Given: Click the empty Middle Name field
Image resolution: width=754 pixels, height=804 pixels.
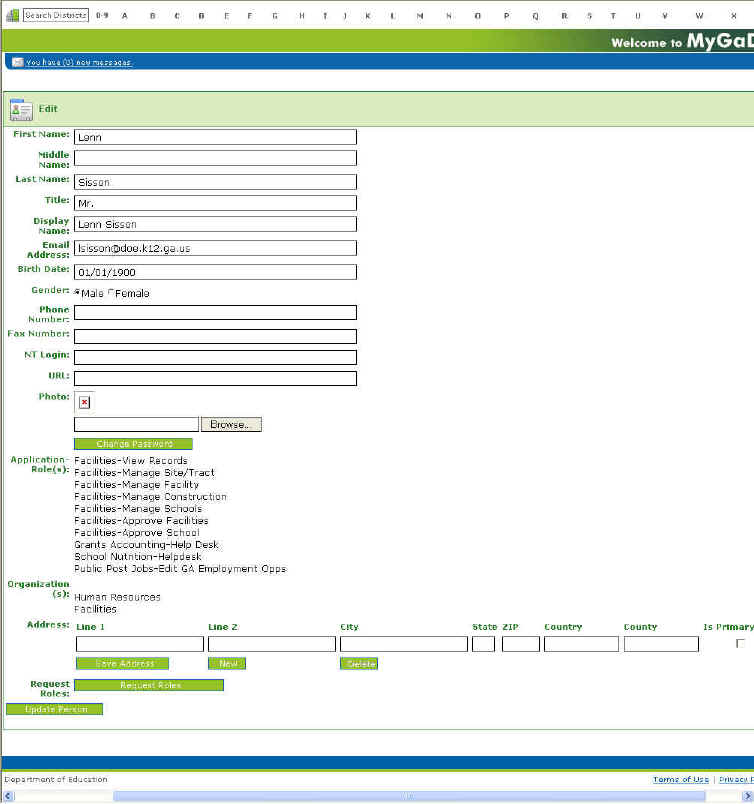Looking at the screenshot, I should click(215, 158).
